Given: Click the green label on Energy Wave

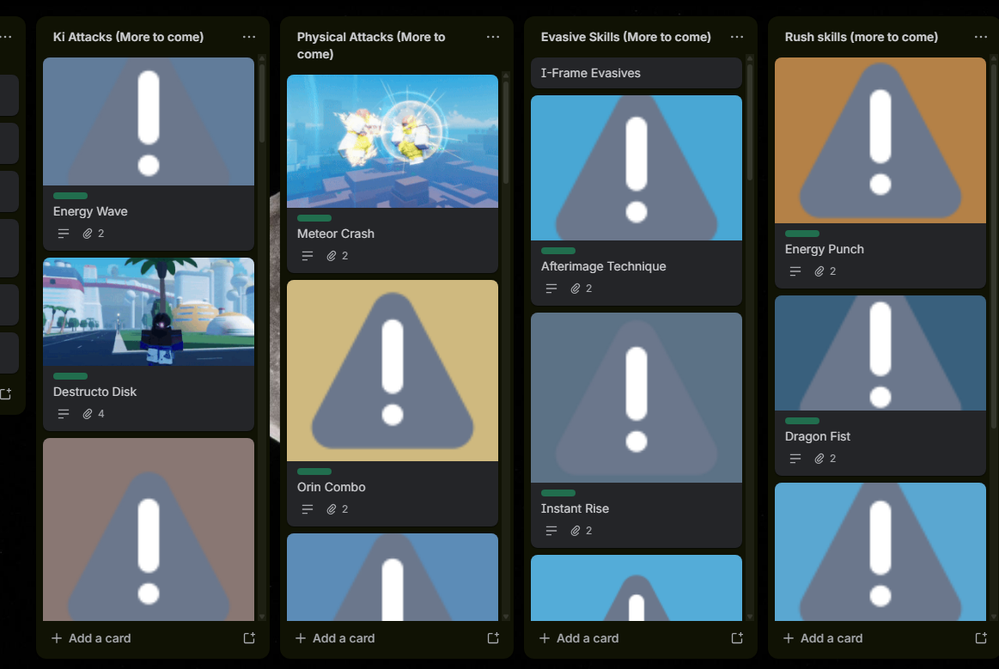Looking at the screenshot, I should 70,196.
